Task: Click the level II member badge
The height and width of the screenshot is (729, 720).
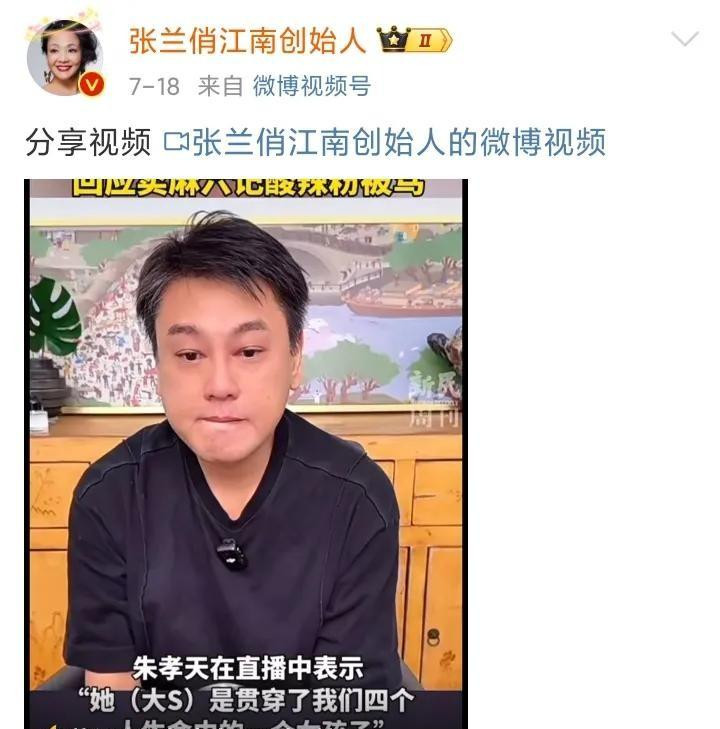Action: point(430,40)
